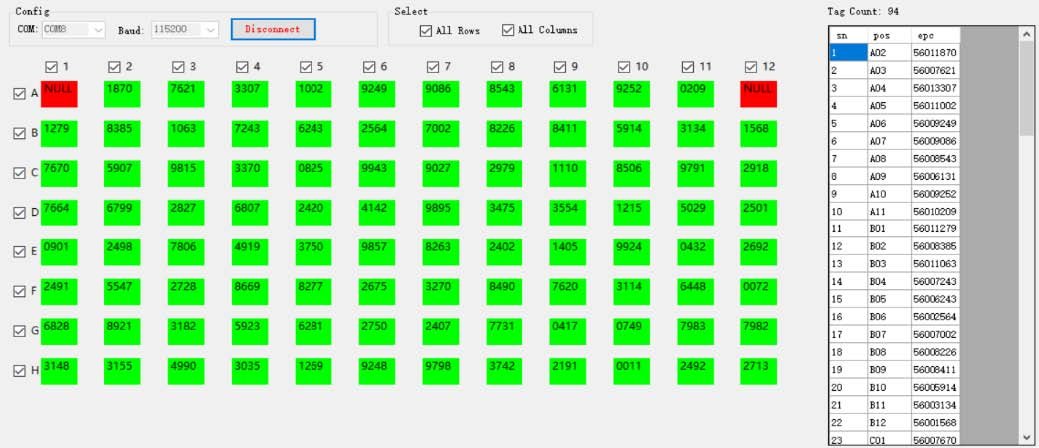Toggle the row H checkbox

(19, 370)
